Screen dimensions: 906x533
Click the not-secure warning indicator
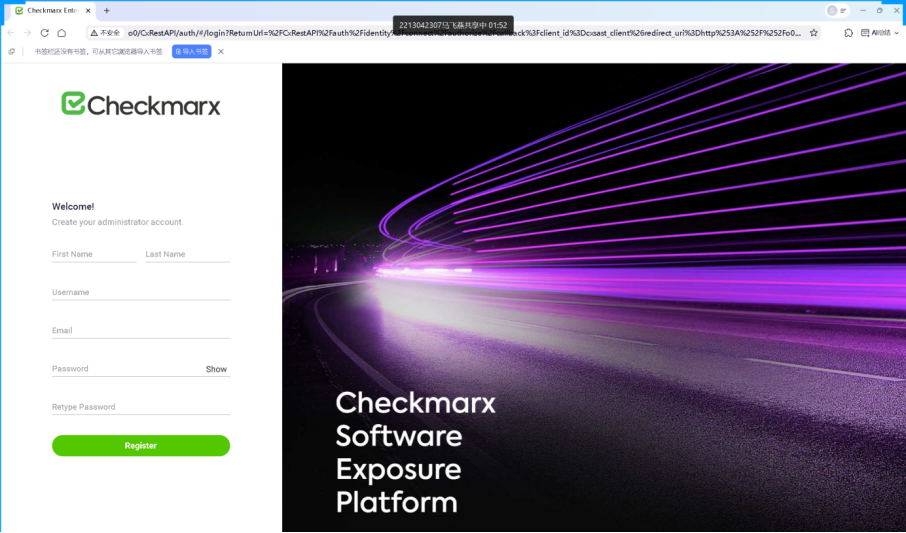pyautogui.click(x=105, y=33)
